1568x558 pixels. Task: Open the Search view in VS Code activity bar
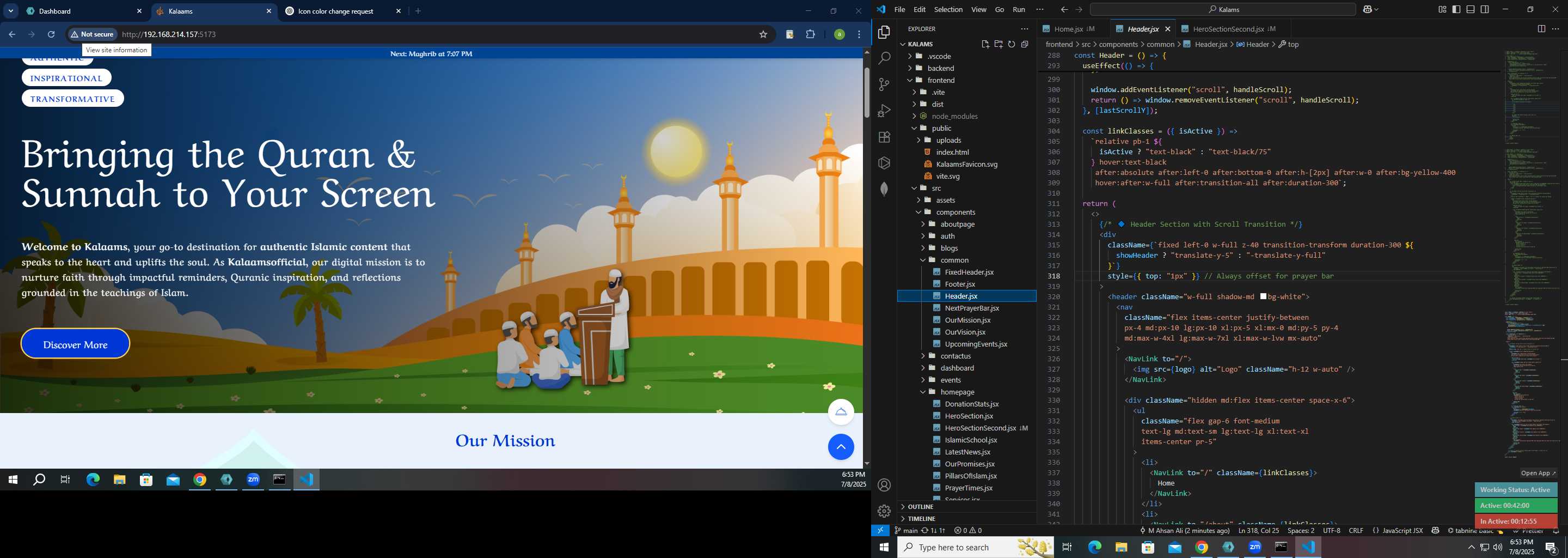pos(884,58)
